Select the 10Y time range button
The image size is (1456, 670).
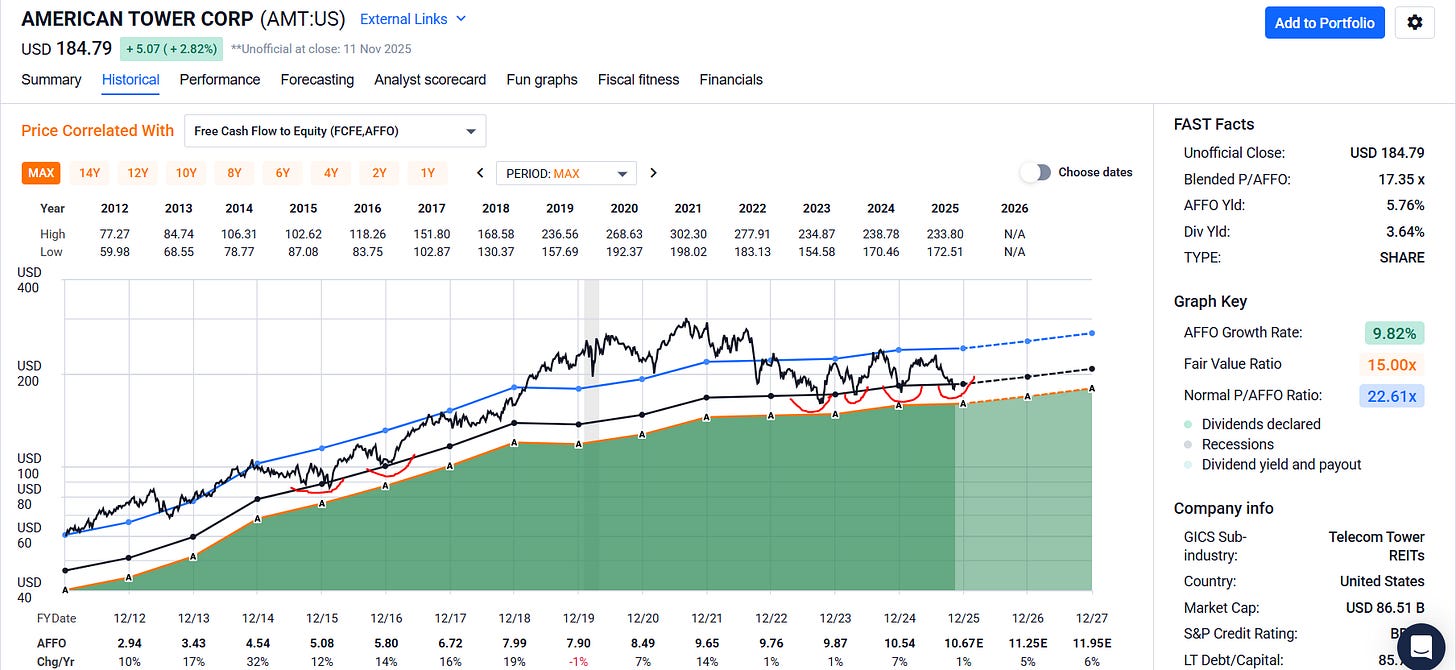[x=186, y=173]
